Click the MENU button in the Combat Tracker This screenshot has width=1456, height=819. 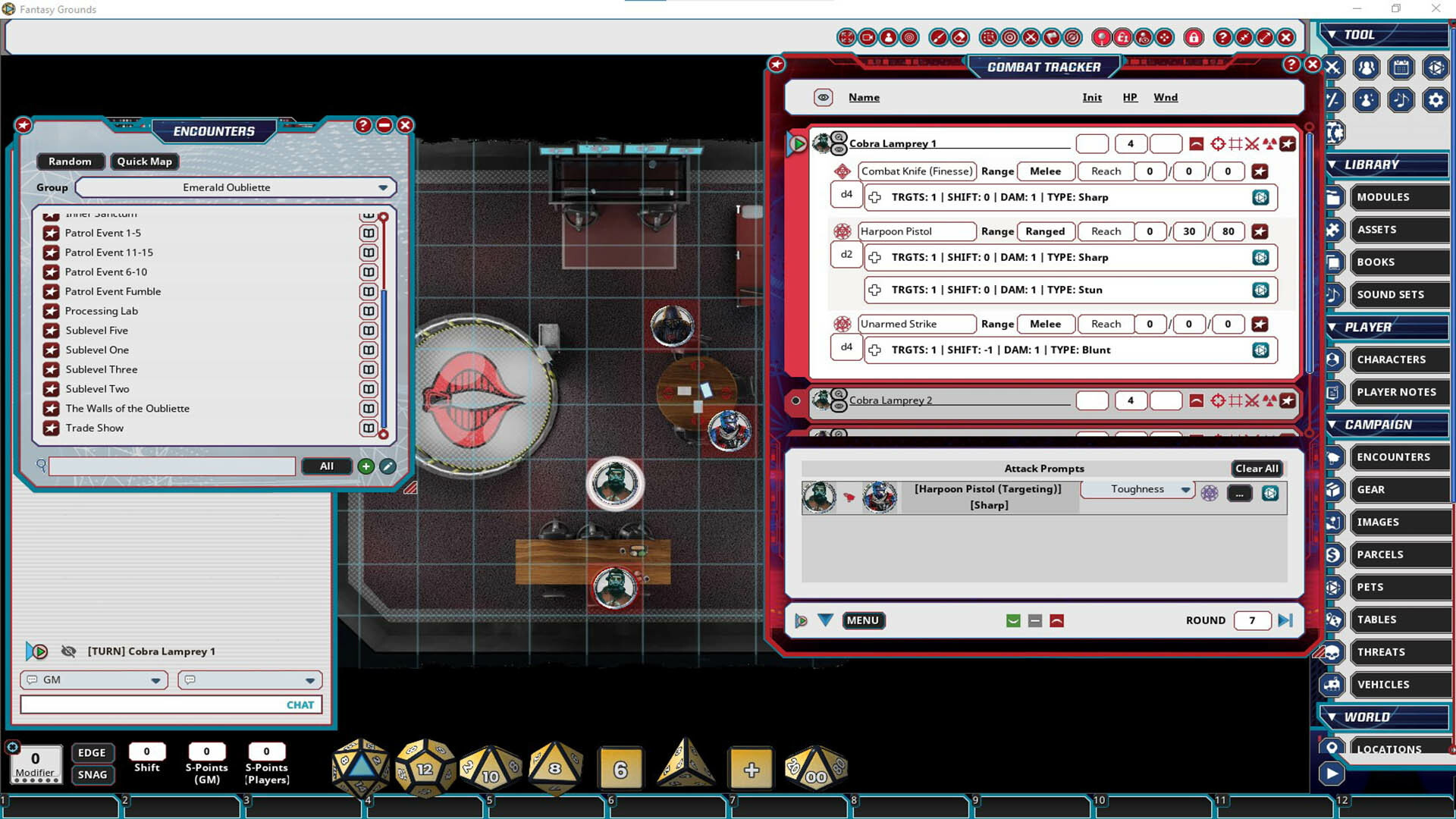click(863, 620)
